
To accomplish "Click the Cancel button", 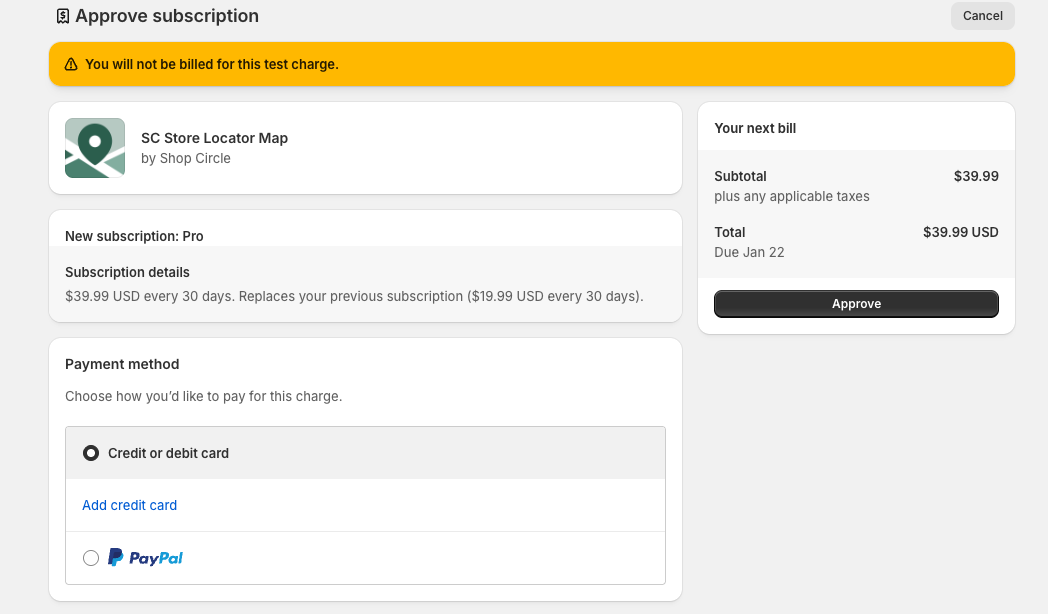I will [982, 16].
